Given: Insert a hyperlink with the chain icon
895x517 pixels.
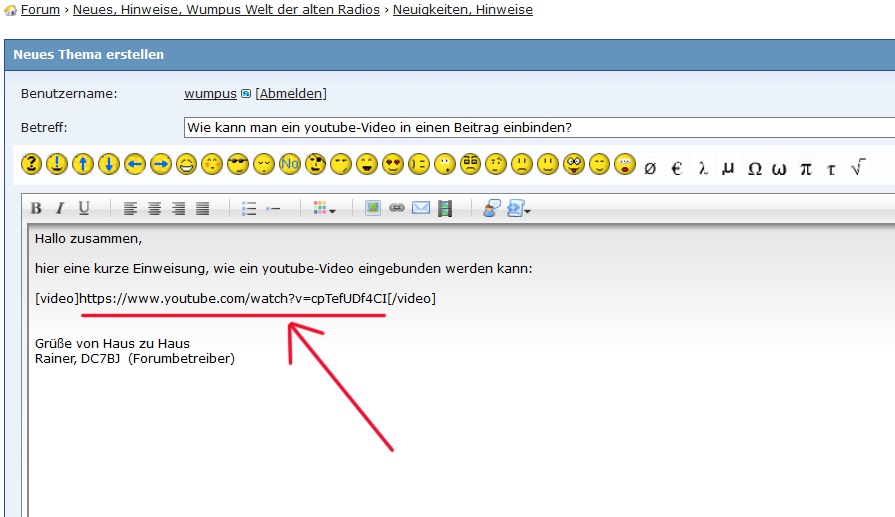Looking at the screenshot, I should (397, 208).
